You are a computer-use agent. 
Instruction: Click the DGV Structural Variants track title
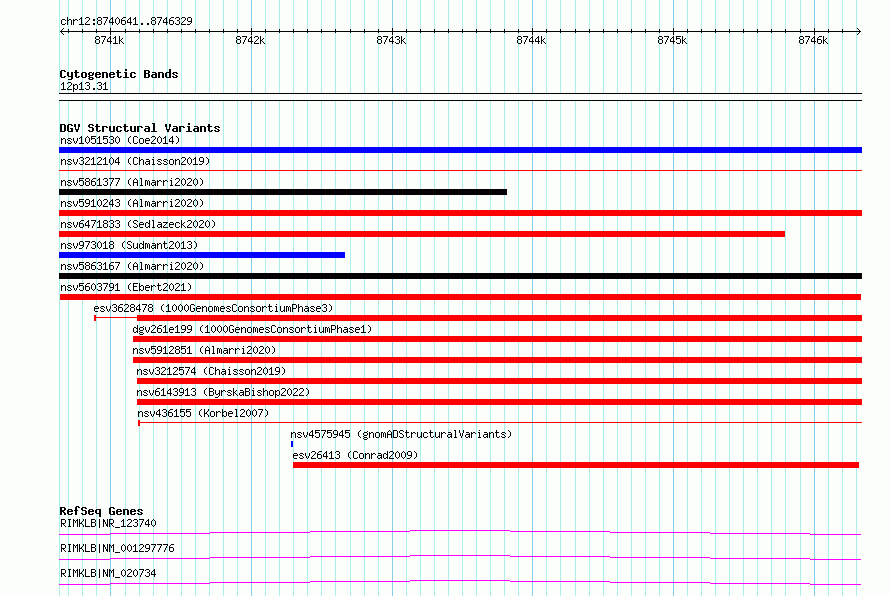140,128
